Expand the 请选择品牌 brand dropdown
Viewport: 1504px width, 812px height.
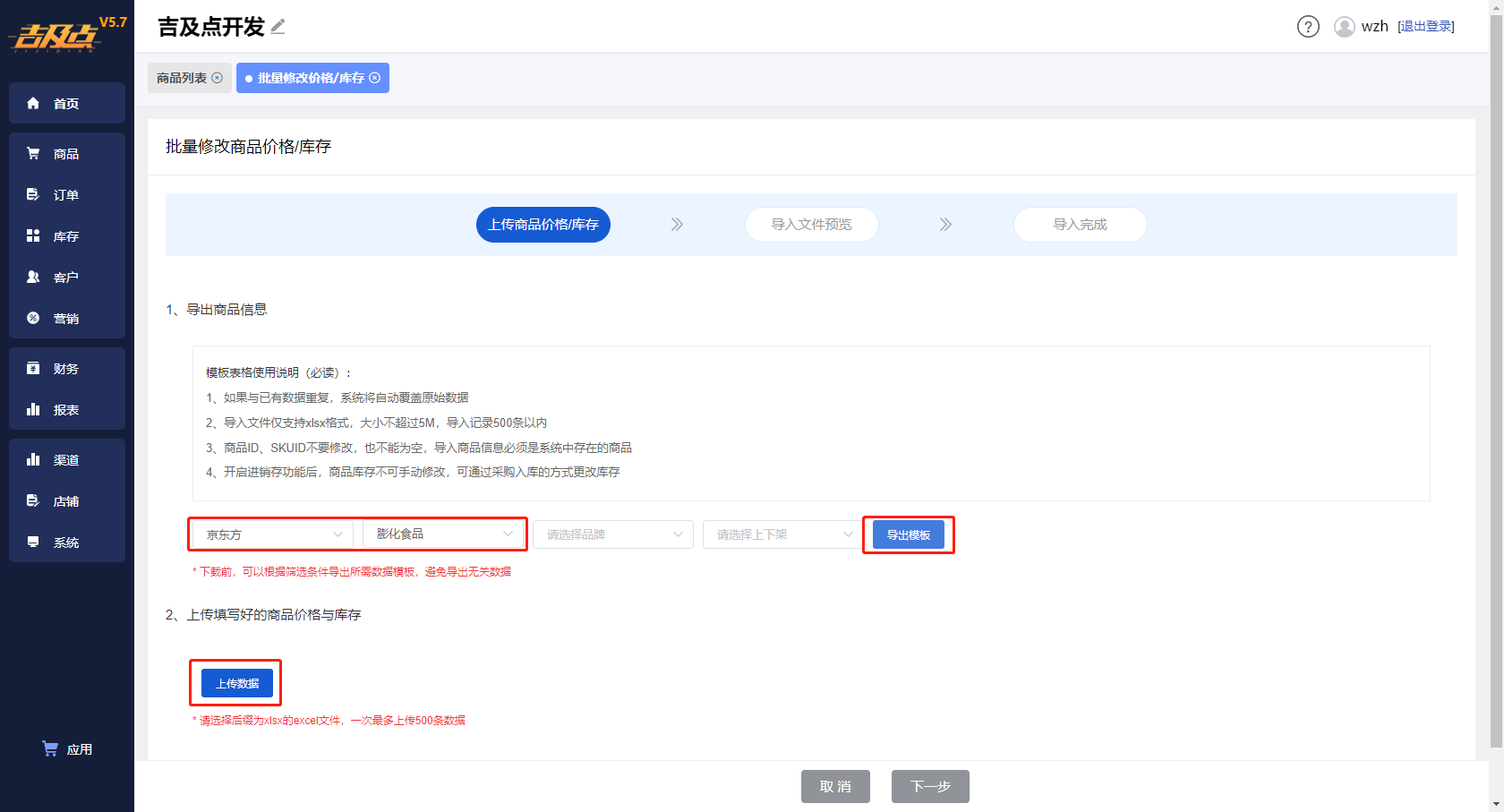[x=613, y=534]
